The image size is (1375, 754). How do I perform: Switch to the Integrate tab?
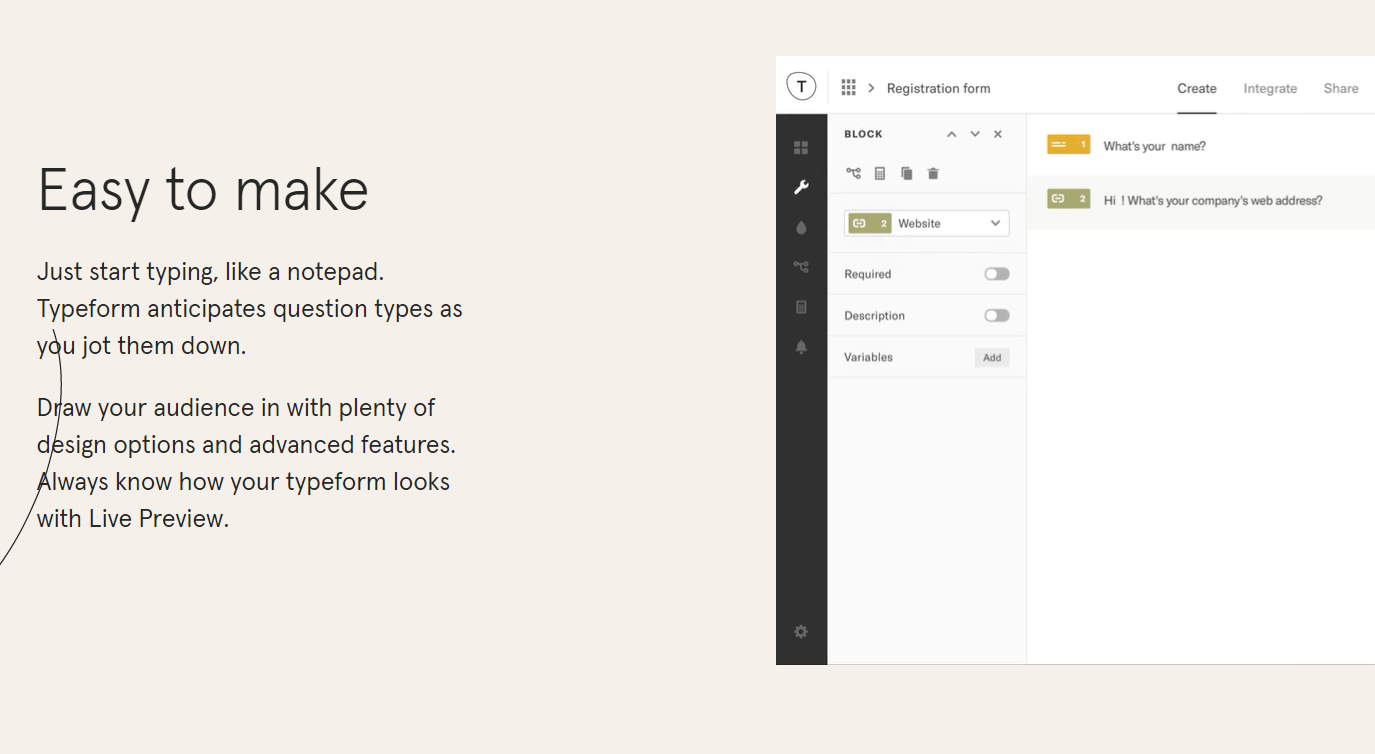[x=1270, y=88]
